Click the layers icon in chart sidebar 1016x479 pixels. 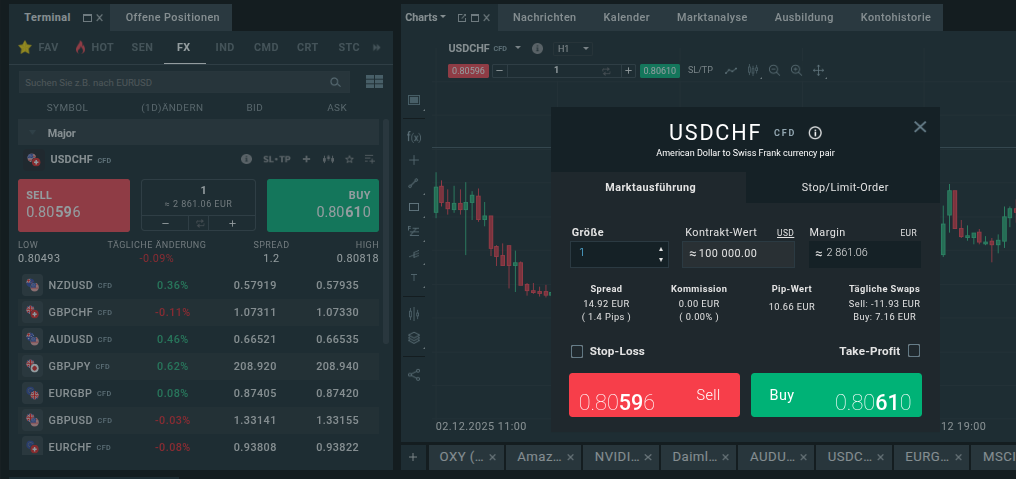point(414,337)
